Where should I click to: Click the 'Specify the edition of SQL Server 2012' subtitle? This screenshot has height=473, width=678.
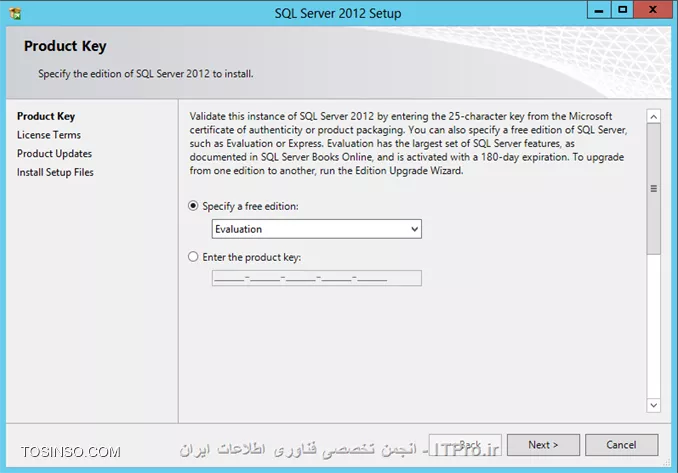coord(146,74)
